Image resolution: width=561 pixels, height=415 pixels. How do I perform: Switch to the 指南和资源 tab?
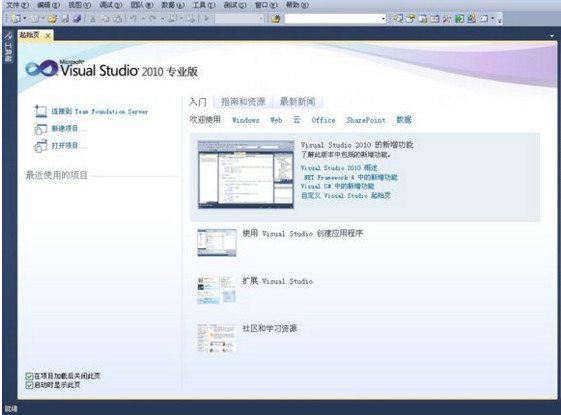(243, 102)
